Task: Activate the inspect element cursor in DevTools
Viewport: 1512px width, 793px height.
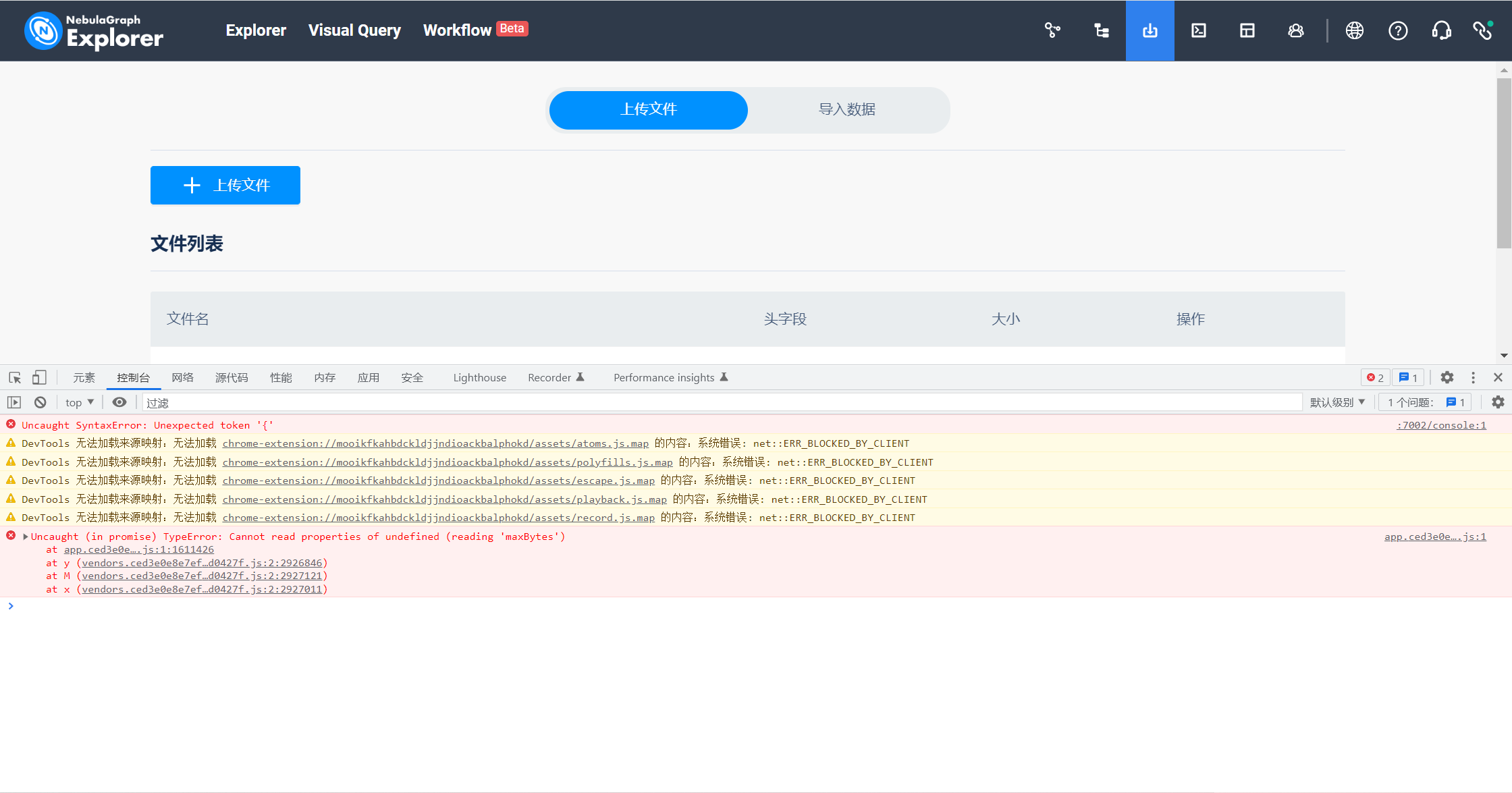Action: 14,377
